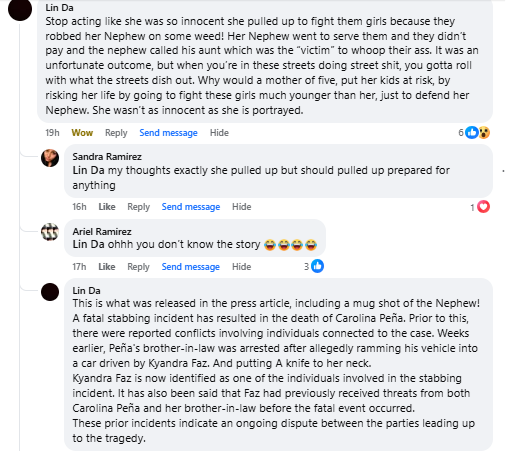Like Sandra Ramirez's reply
Viewport: 506px width, 451px height.
click(107, 207)
